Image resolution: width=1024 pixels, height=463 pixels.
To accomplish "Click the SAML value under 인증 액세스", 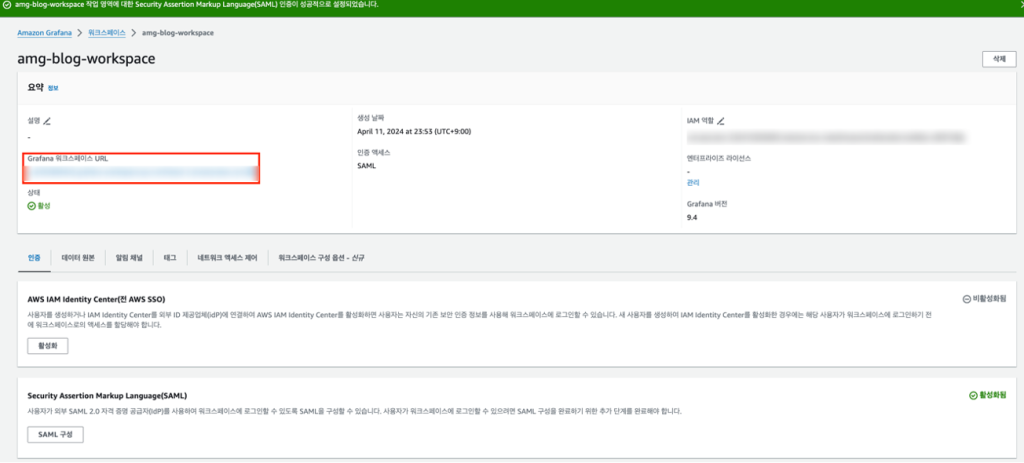I will (x=366, y=166).
